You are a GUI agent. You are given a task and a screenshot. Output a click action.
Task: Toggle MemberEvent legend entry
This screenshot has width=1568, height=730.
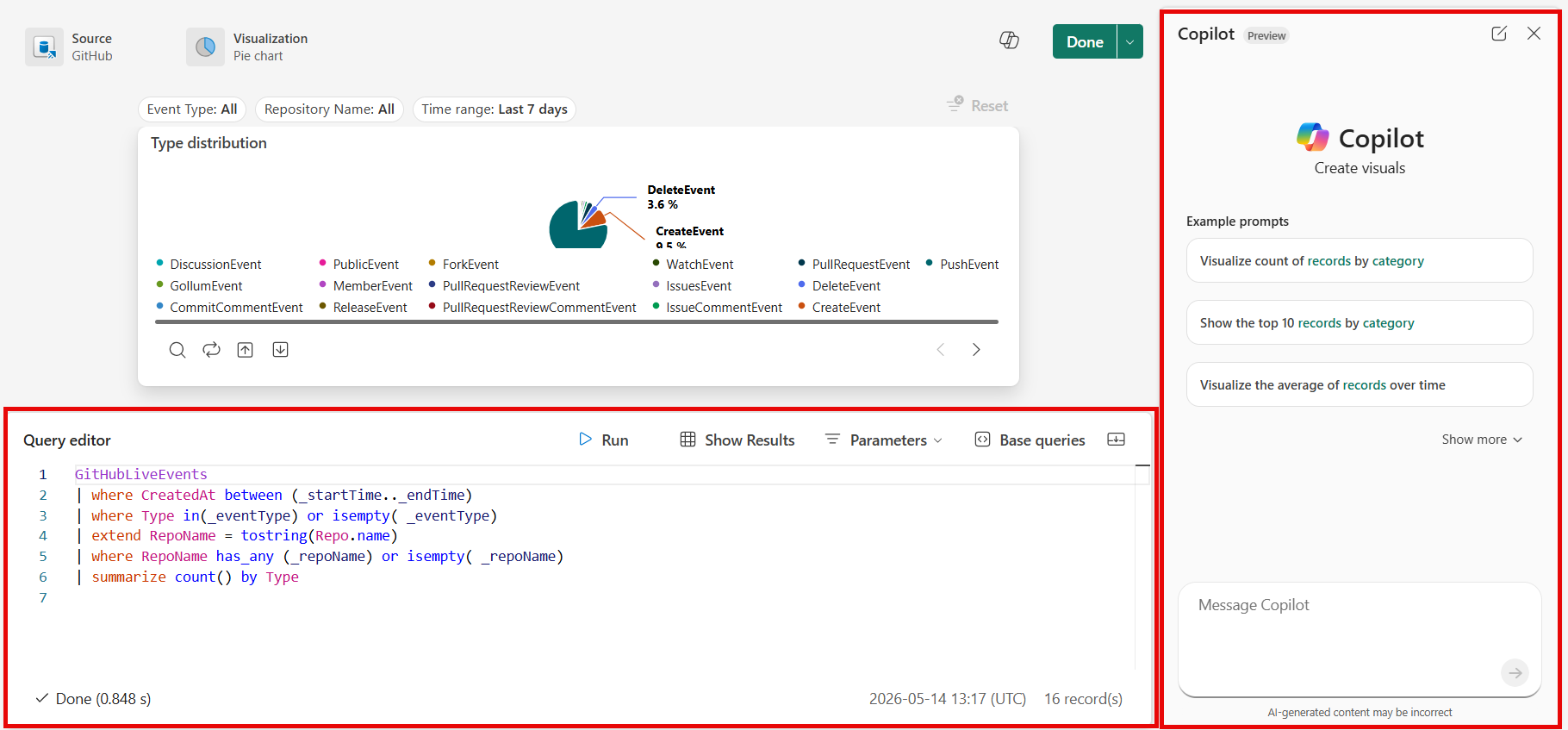(365, 286)
